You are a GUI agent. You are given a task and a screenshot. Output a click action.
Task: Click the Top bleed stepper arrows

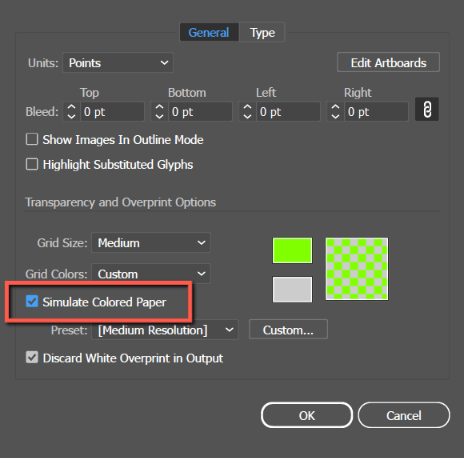click(x=71, y=112)
